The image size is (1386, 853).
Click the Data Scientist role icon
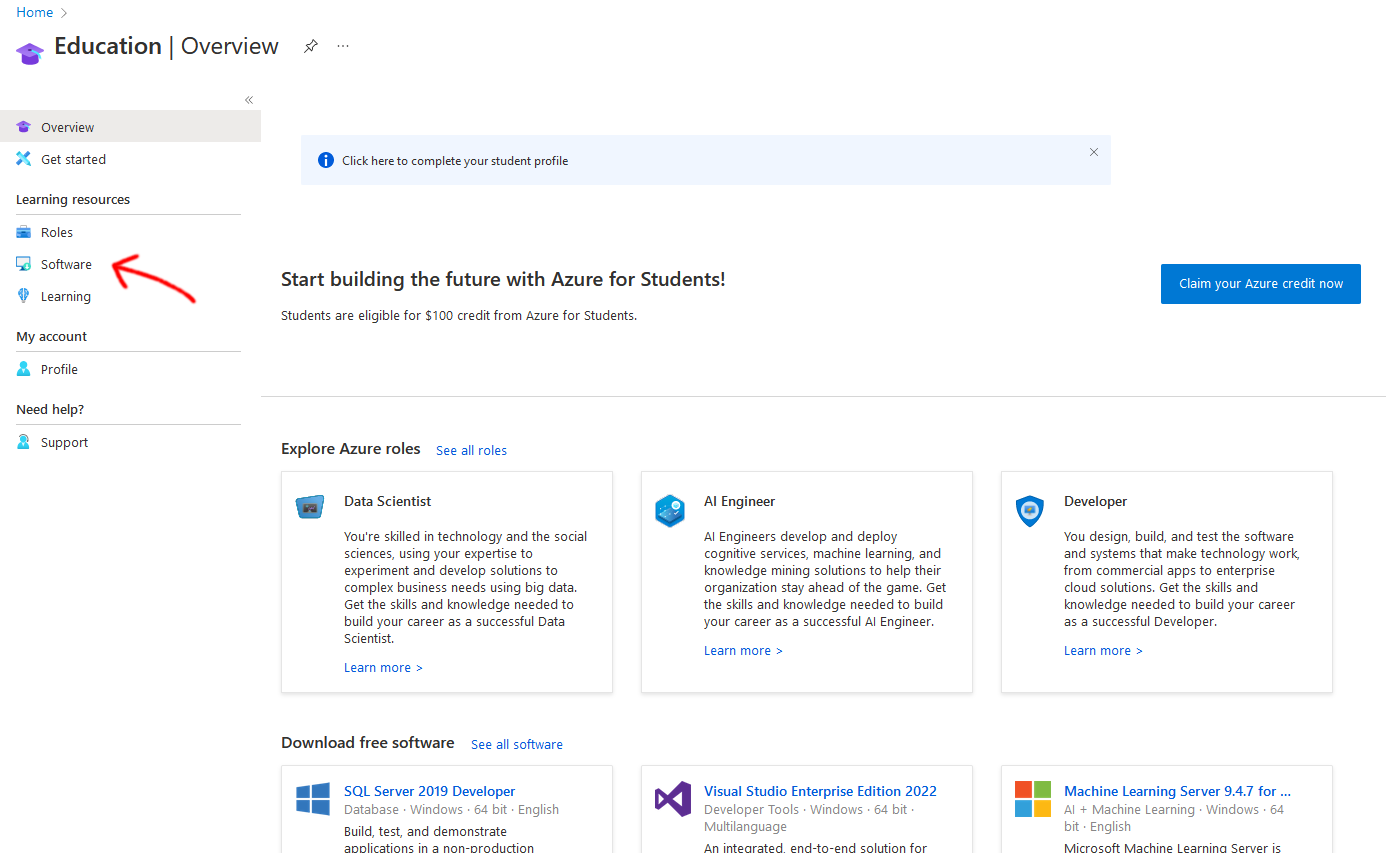[x=310, y=507]
